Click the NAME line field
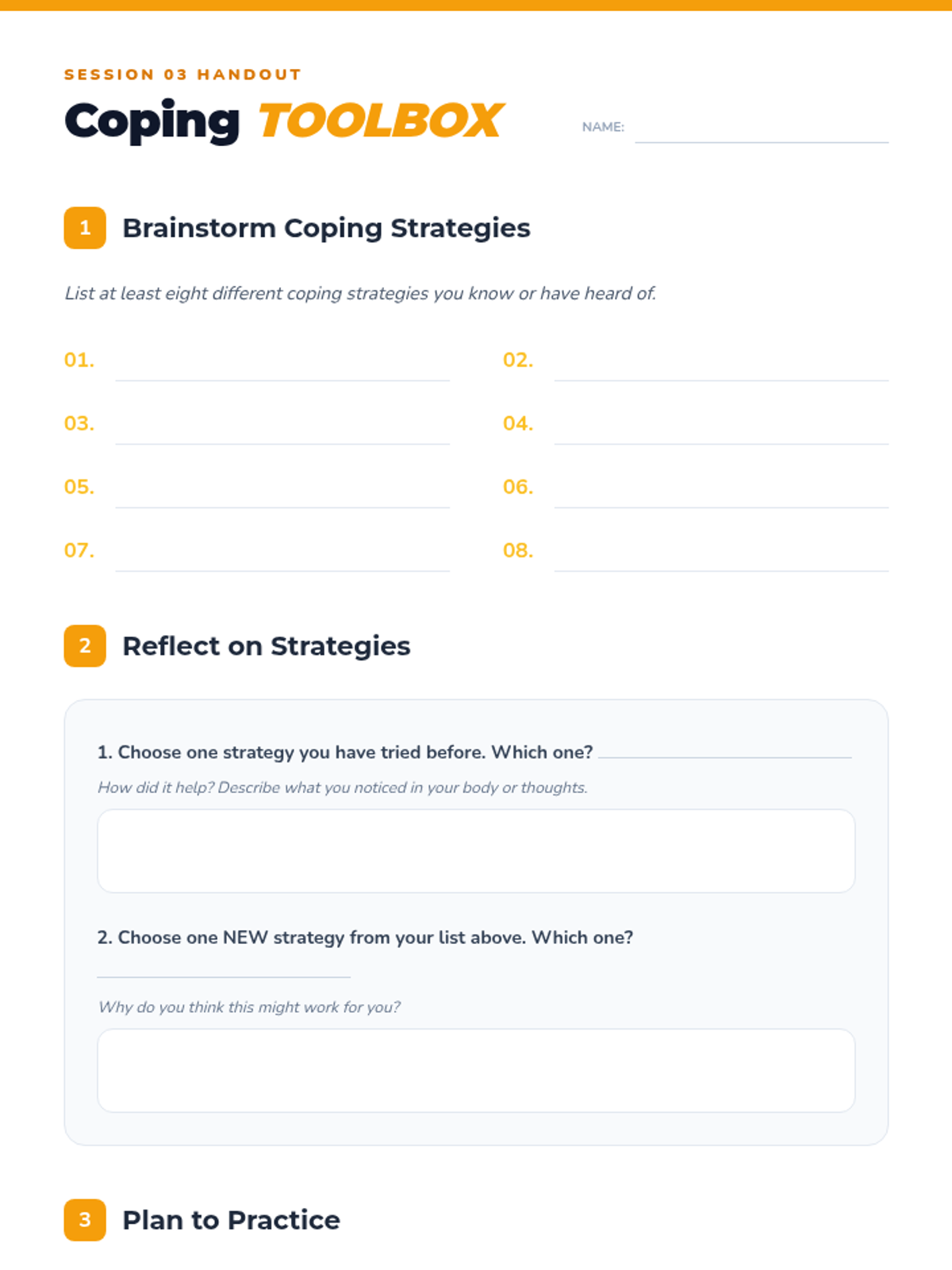 pyautogui.click(x=762, y=128)
